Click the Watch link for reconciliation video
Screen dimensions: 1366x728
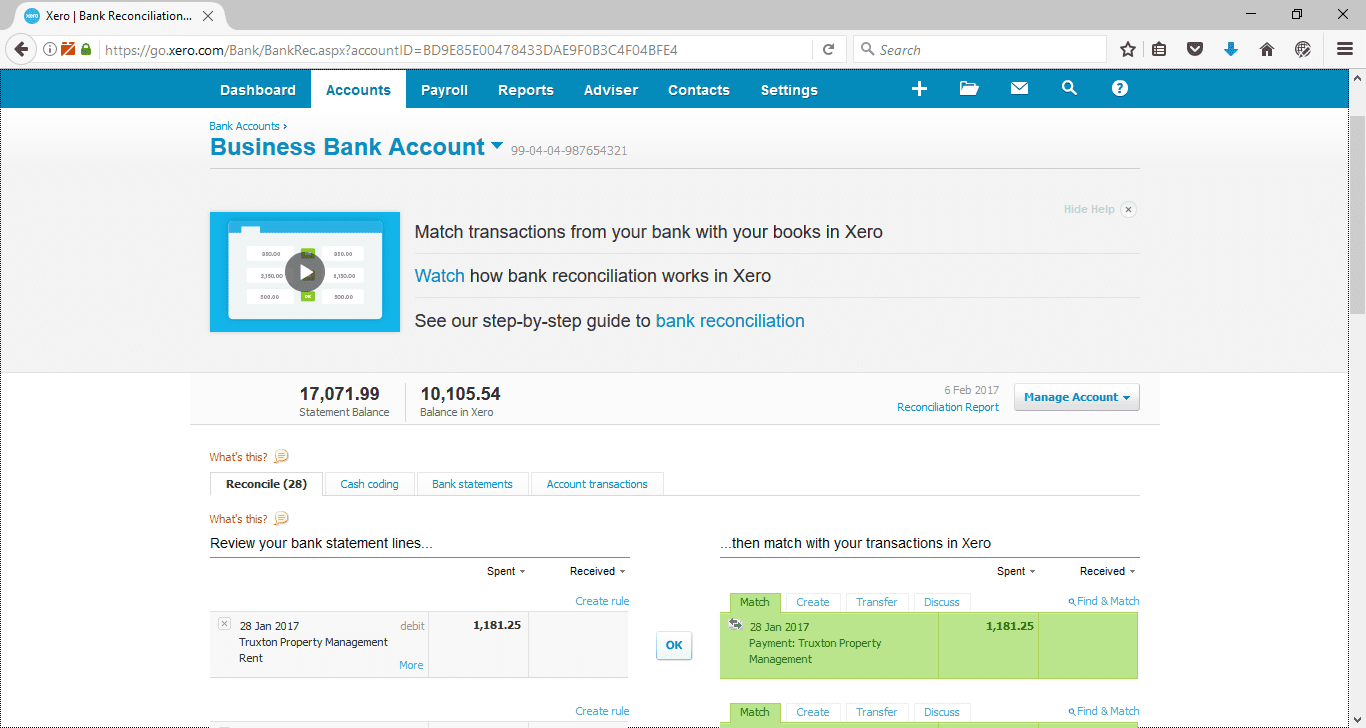click(440, 276)
